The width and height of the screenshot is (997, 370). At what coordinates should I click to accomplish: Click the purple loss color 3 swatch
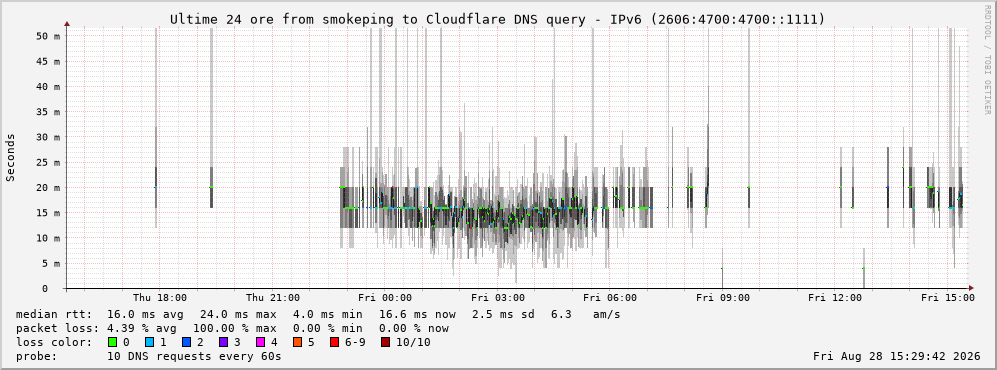tap(223, 342)
